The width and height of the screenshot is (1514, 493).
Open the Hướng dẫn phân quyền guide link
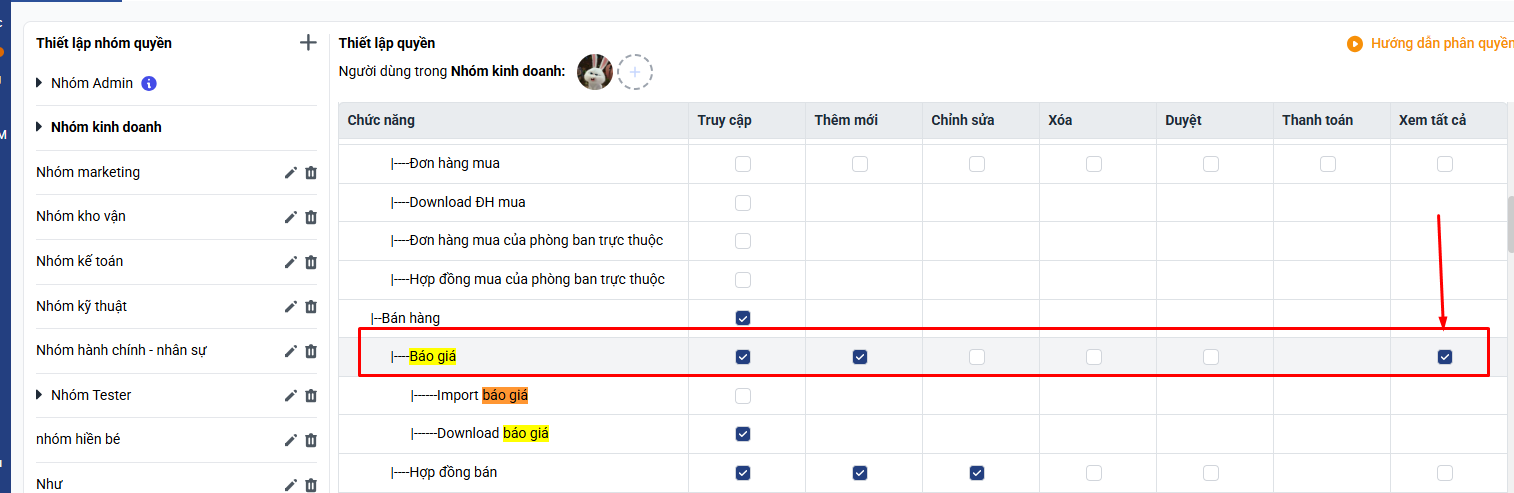tap(1440, 44)
